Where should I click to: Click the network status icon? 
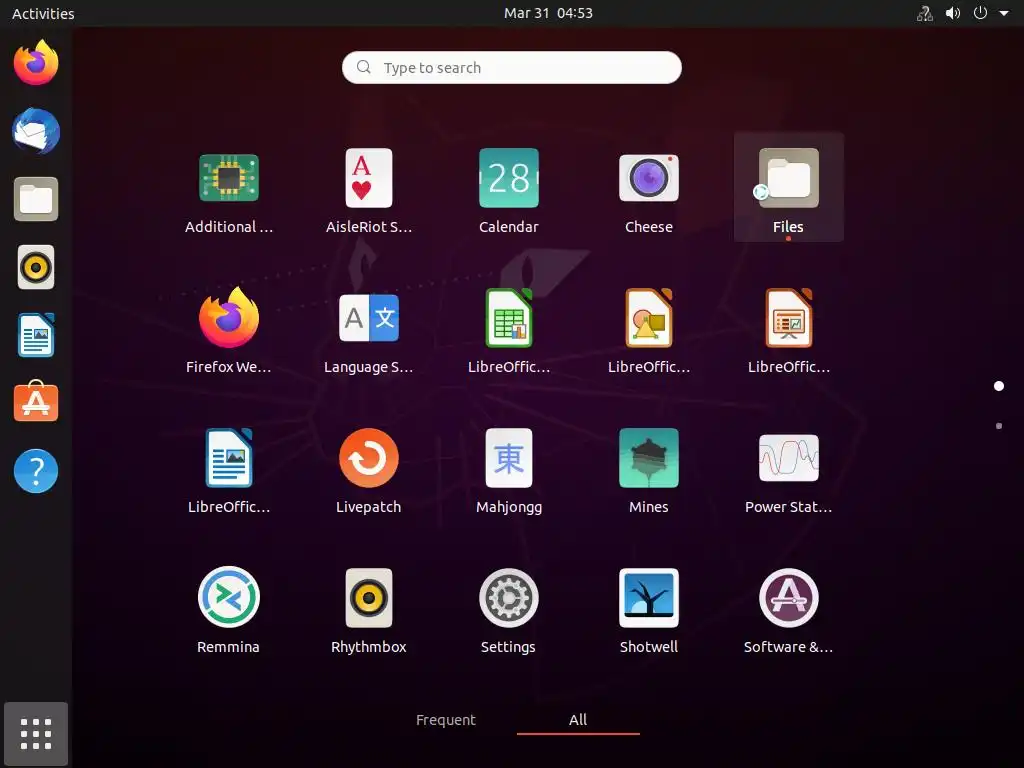click(x=925, y=13)
